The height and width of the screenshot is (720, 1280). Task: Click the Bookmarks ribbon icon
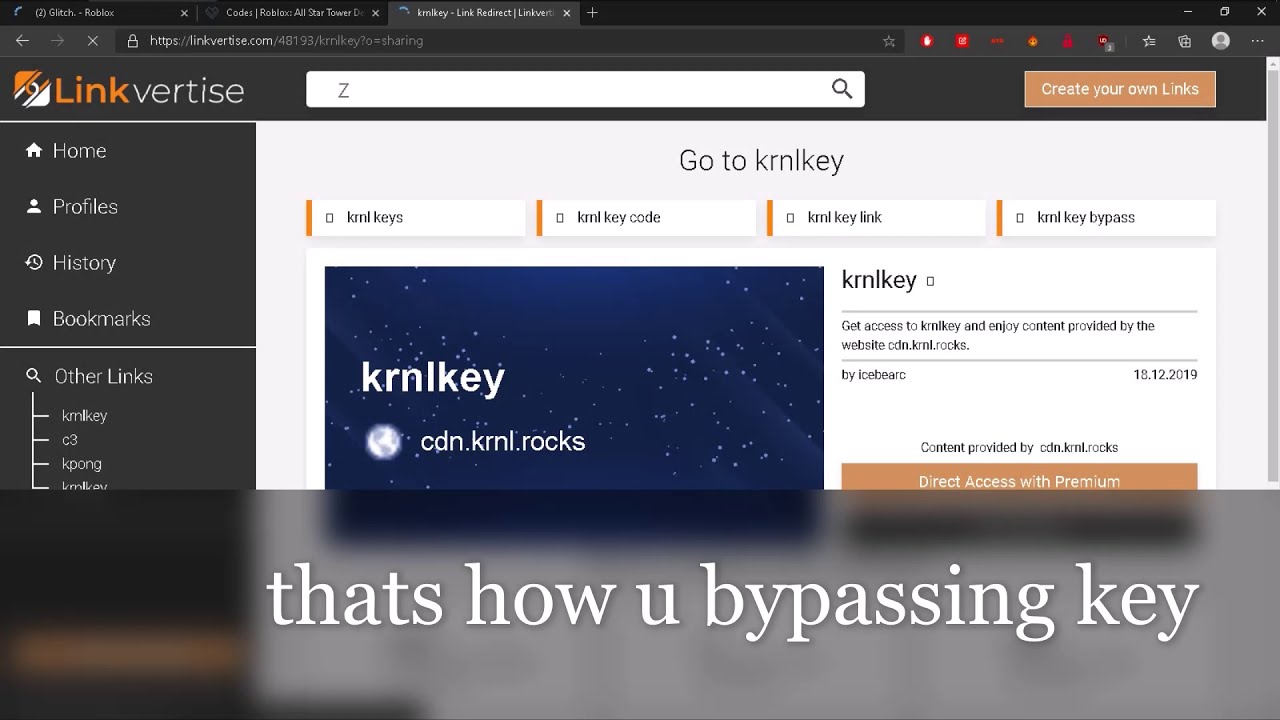(34, 318)
